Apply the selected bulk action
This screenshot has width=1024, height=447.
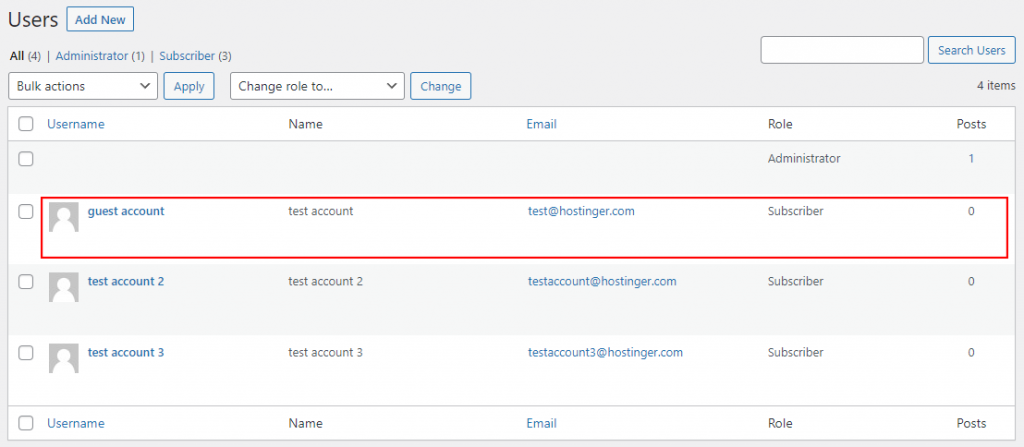click(189, 86)
